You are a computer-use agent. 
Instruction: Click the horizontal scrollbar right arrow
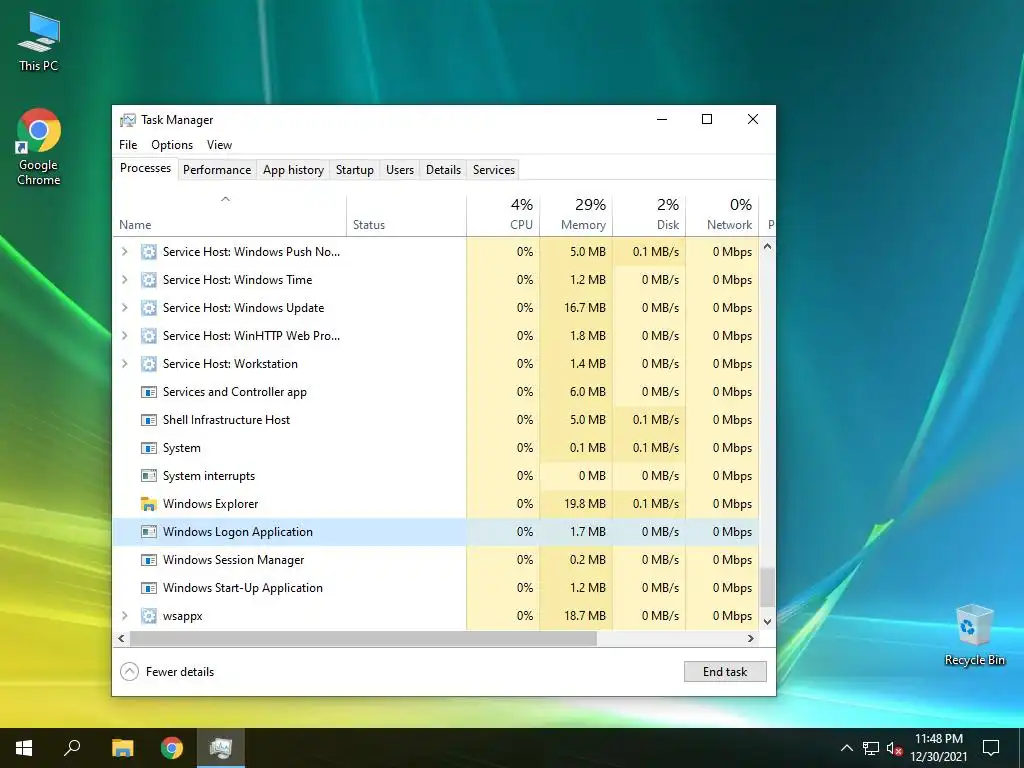coord(751,639)
